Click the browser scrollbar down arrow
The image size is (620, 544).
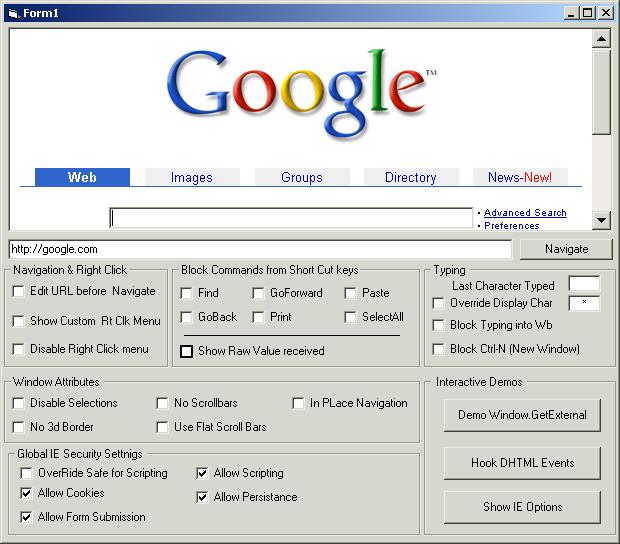coord(601,220)
